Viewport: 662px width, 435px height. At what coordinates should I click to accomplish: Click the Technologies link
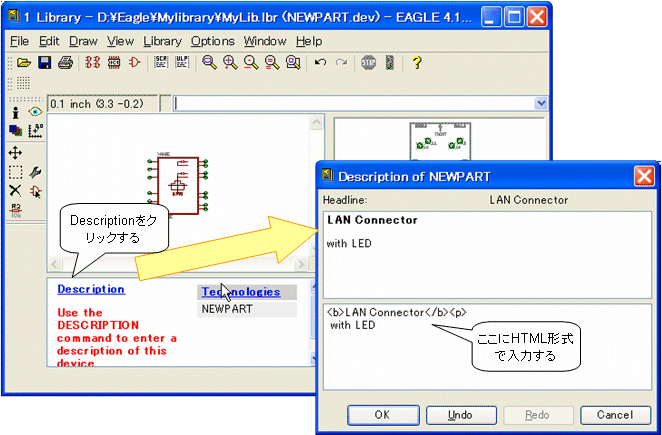241,292
